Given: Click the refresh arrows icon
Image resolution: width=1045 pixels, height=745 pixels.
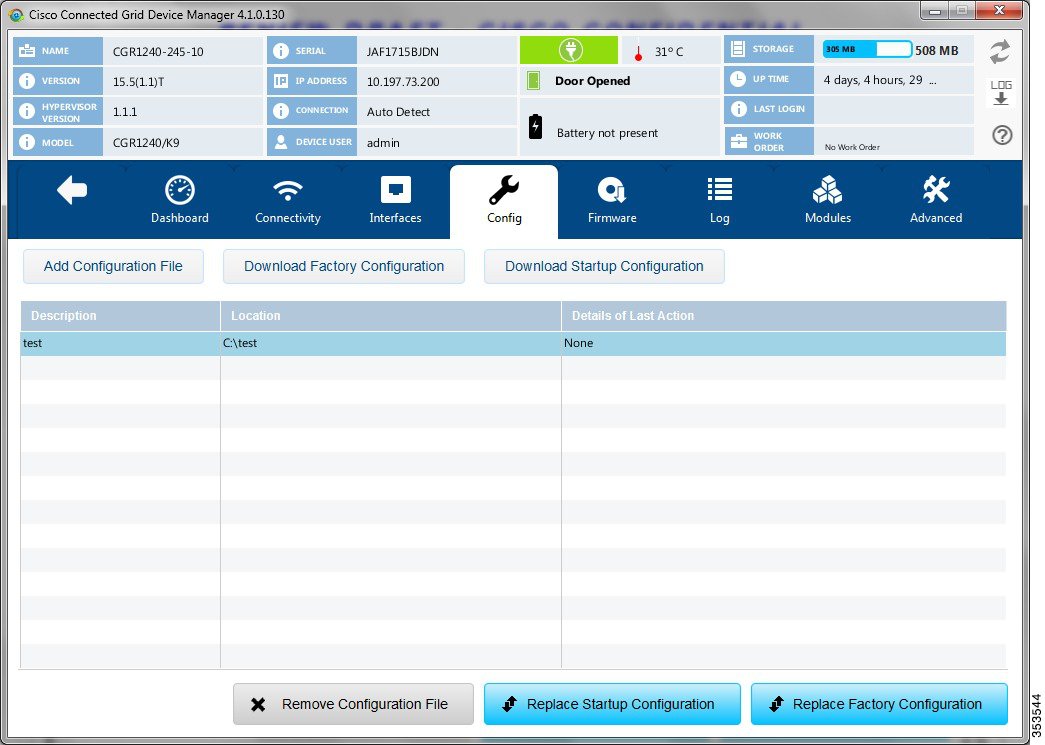Looking at the screenshot, I should click(x=1000, y=51).
